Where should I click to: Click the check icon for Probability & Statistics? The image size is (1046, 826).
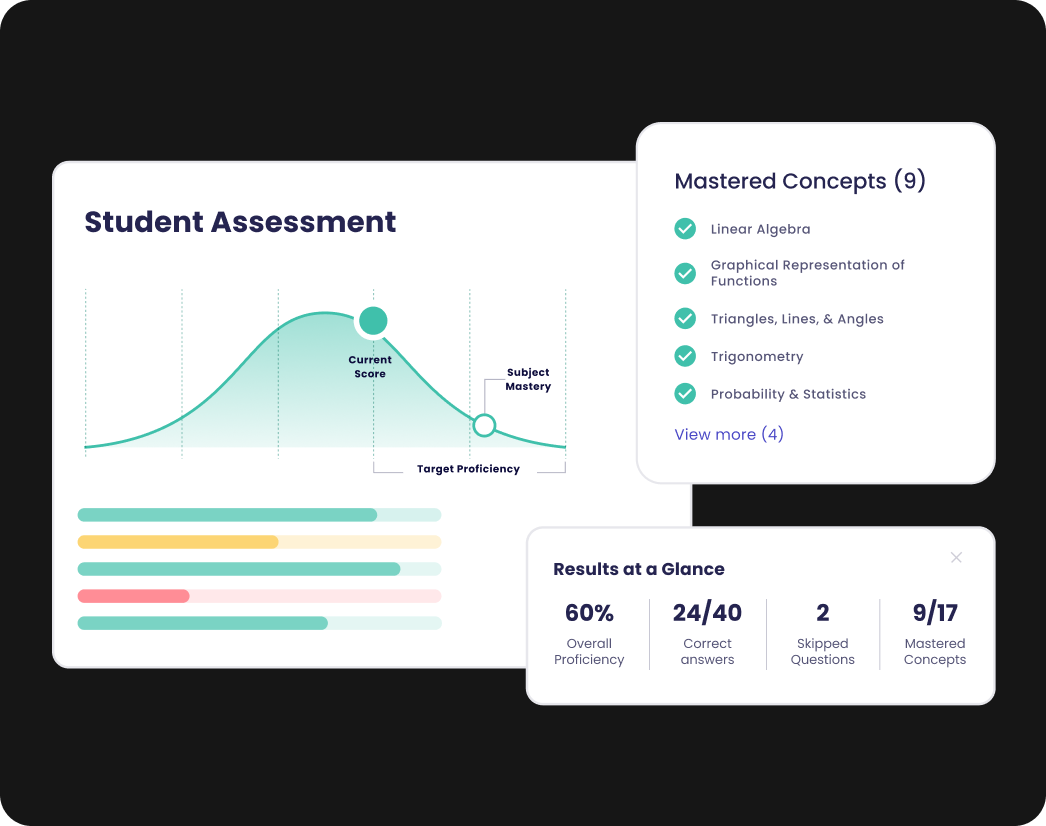pyautogui.click(x=685, y=394)
